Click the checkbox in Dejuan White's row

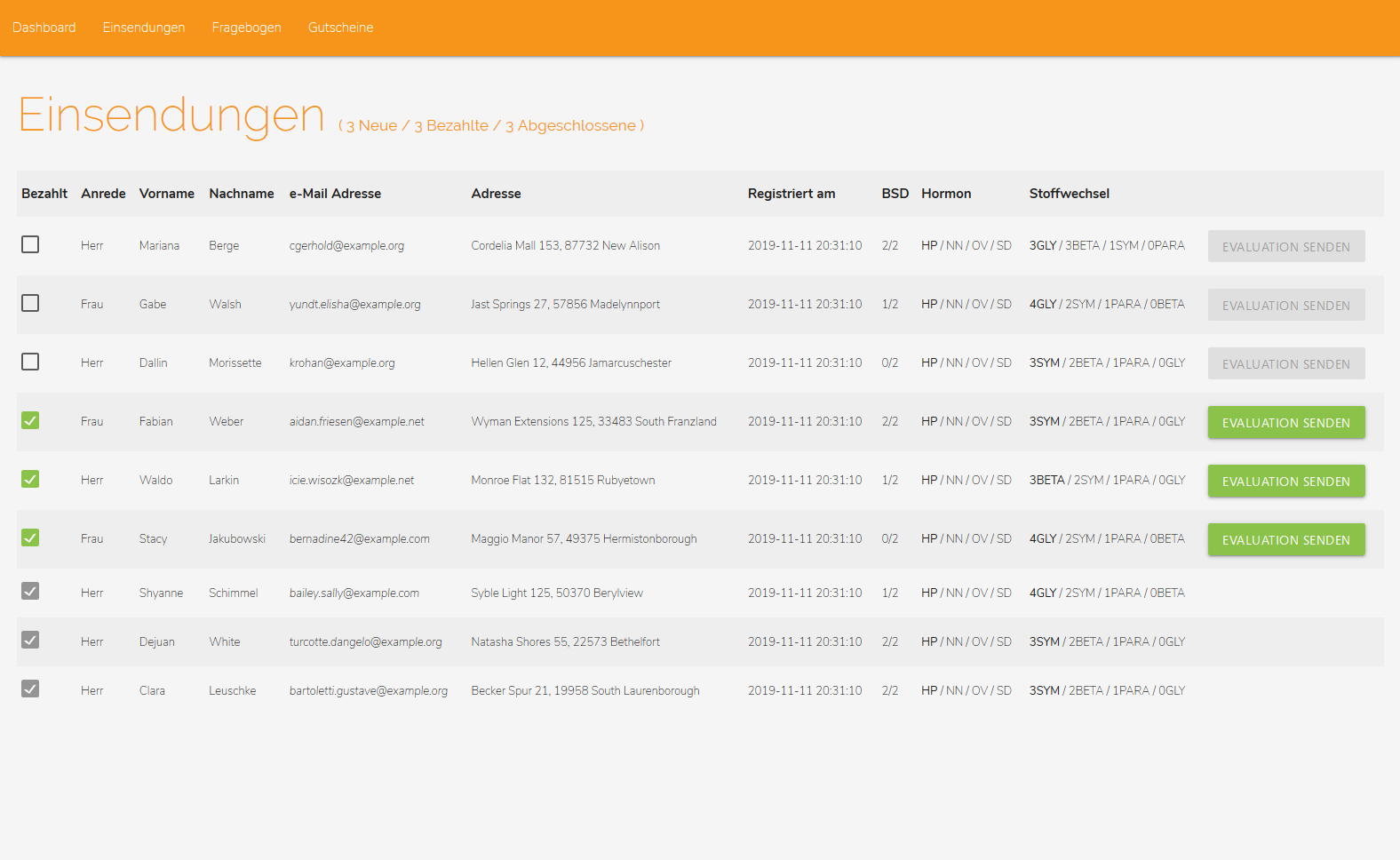coord(30,640)
